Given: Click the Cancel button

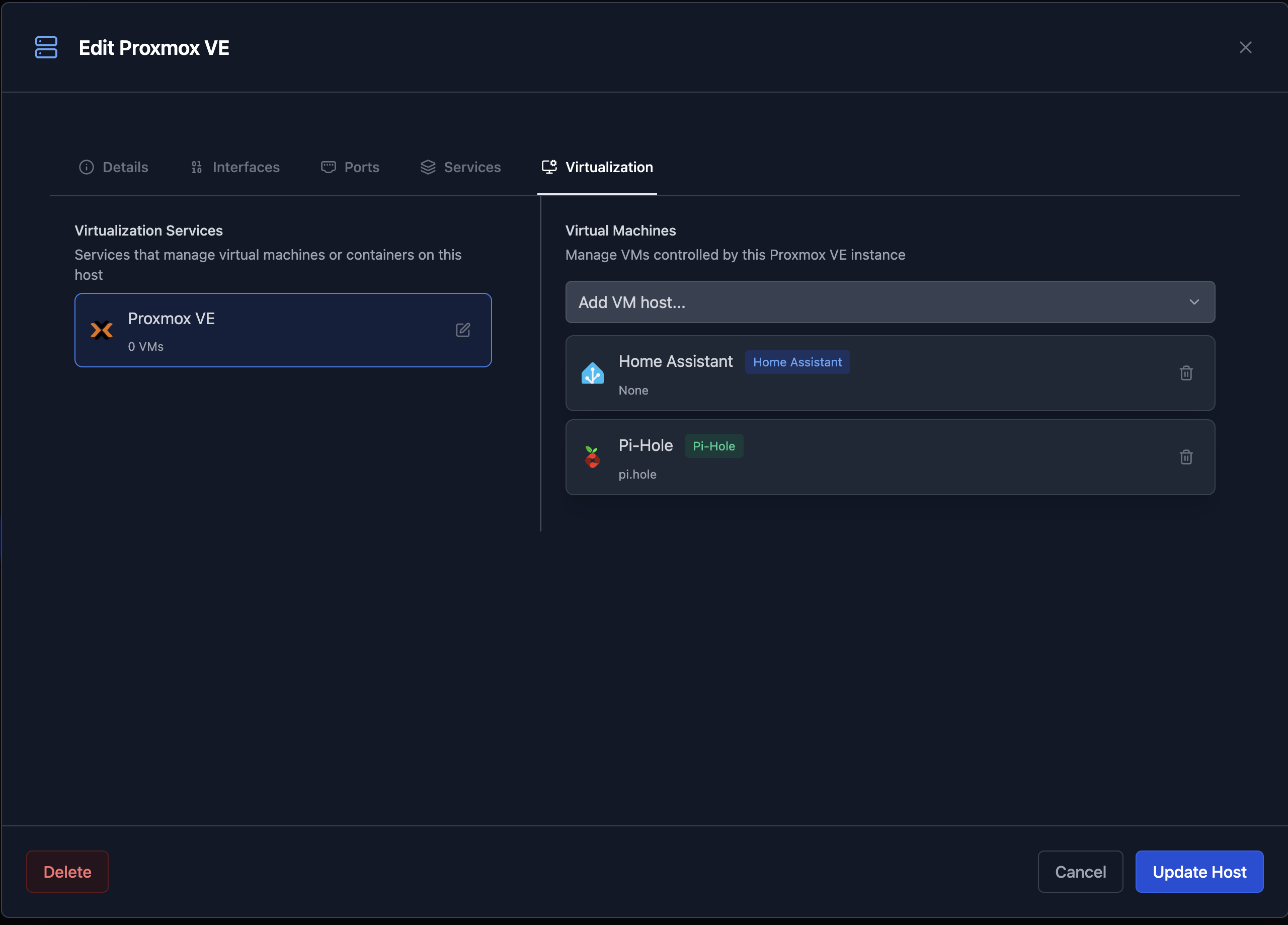Looking at the screenshot, I should pyautogui.click(x=1080, y=872).
